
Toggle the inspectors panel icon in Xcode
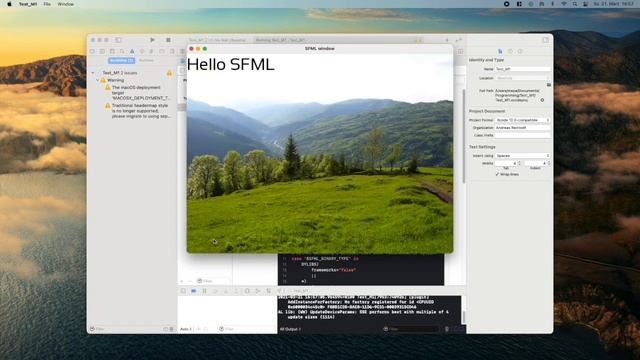coord(545,40)
